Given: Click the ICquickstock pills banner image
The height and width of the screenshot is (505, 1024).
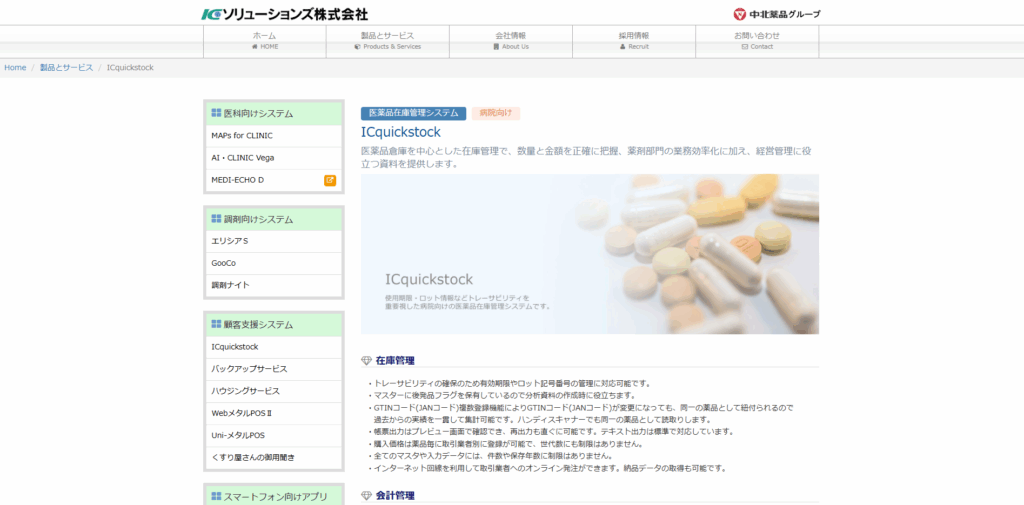Looking at the screenshot, I should [x=590, y=254].
